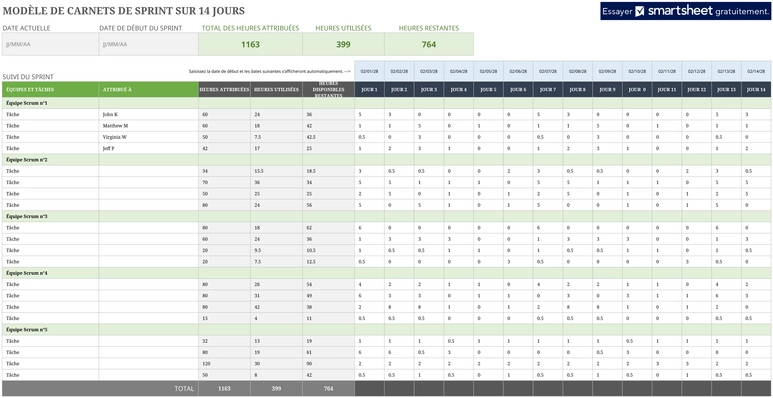Select the Équipe Scrum n°3 row
The height and width of the screenshot is (398, 773).
[386, 217]
